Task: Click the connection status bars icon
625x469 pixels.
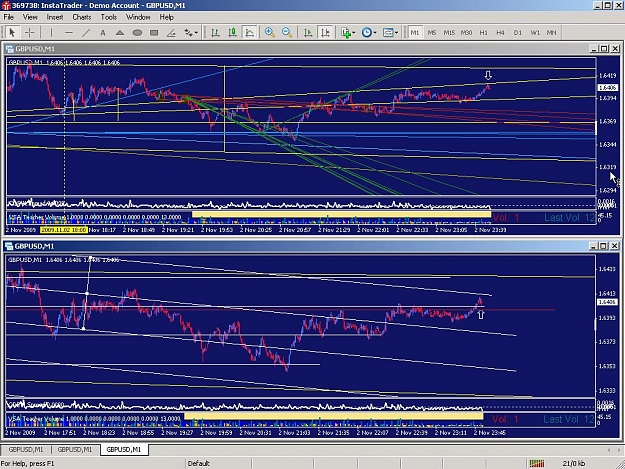Action: tap(537, 463)
